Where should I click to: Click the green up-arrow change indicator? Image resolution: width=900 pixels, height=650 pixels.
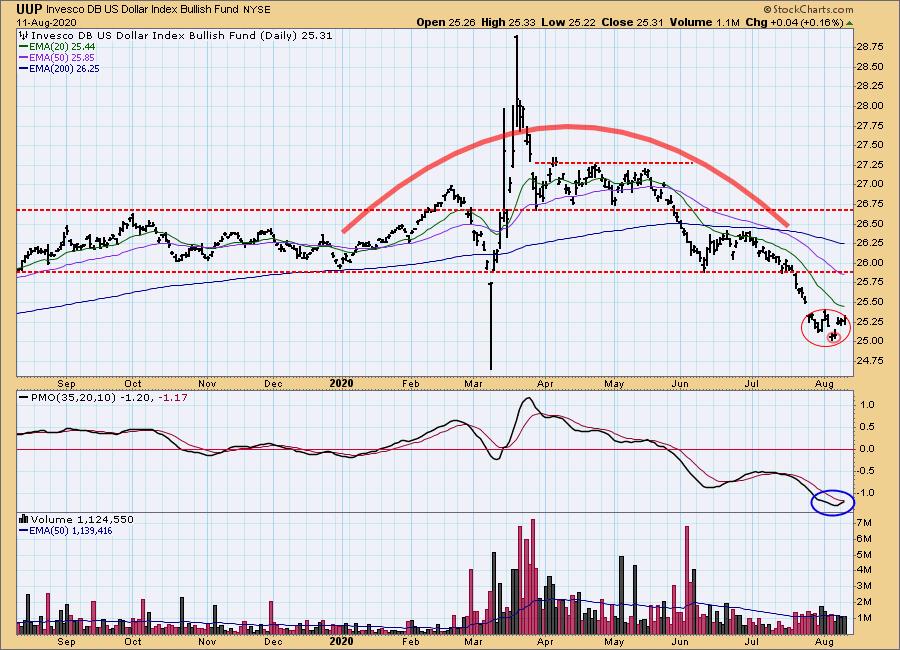pos(849,23)
